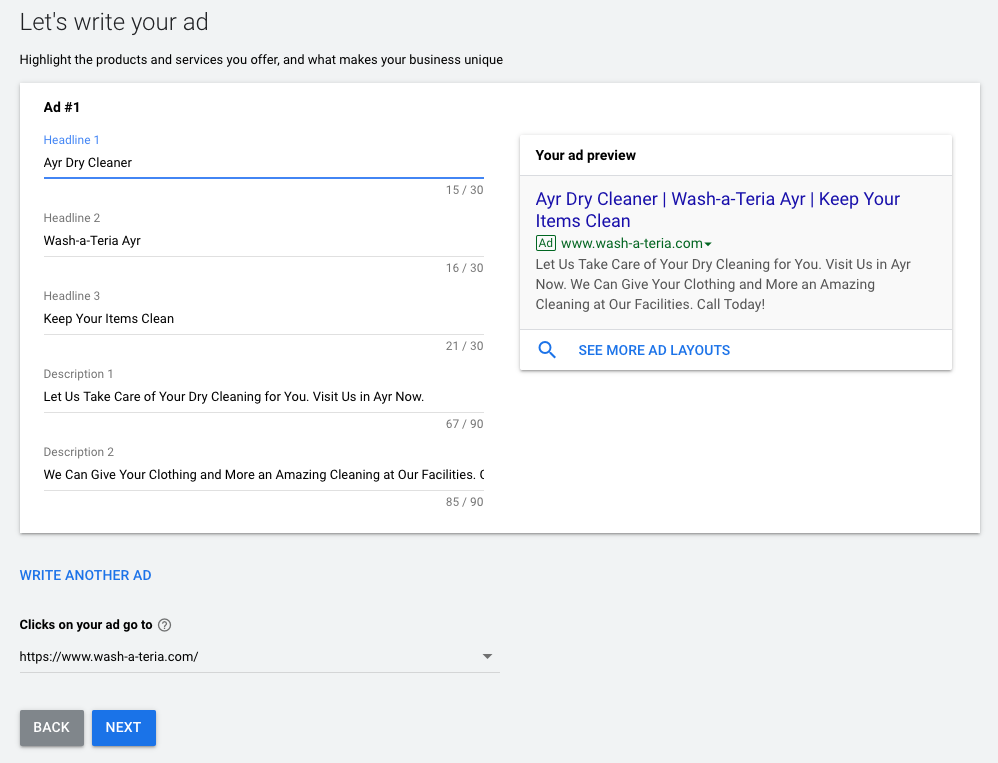Open the final URL combo box
Viewport: 998px width, 763px height.
coord(250,657)
